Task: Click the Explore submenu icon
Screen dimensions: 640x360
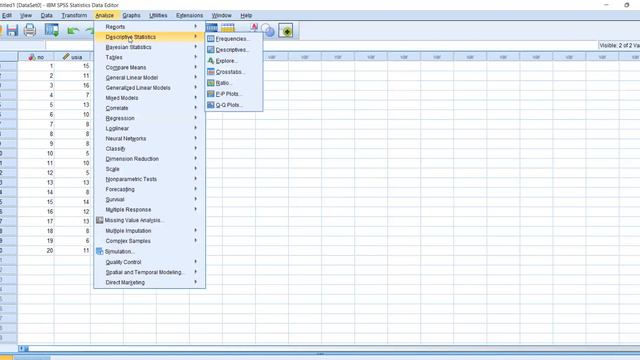Action: 211,61
